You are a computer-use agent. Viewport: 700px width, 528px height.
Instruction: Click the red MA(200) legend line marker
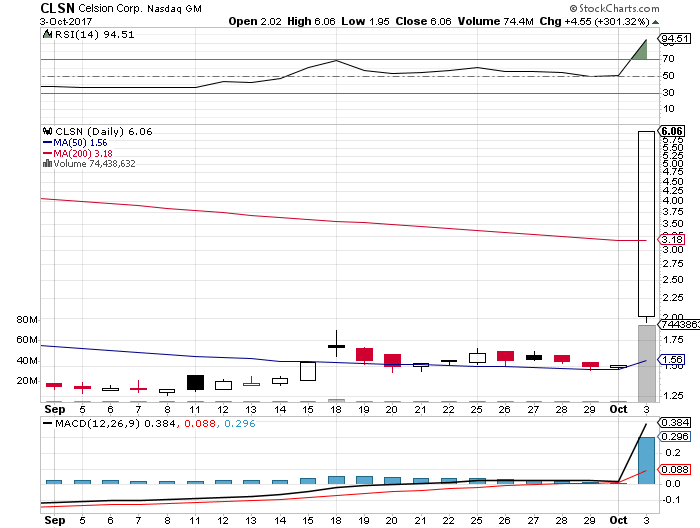pyautogui.click(x=46, y=152)
